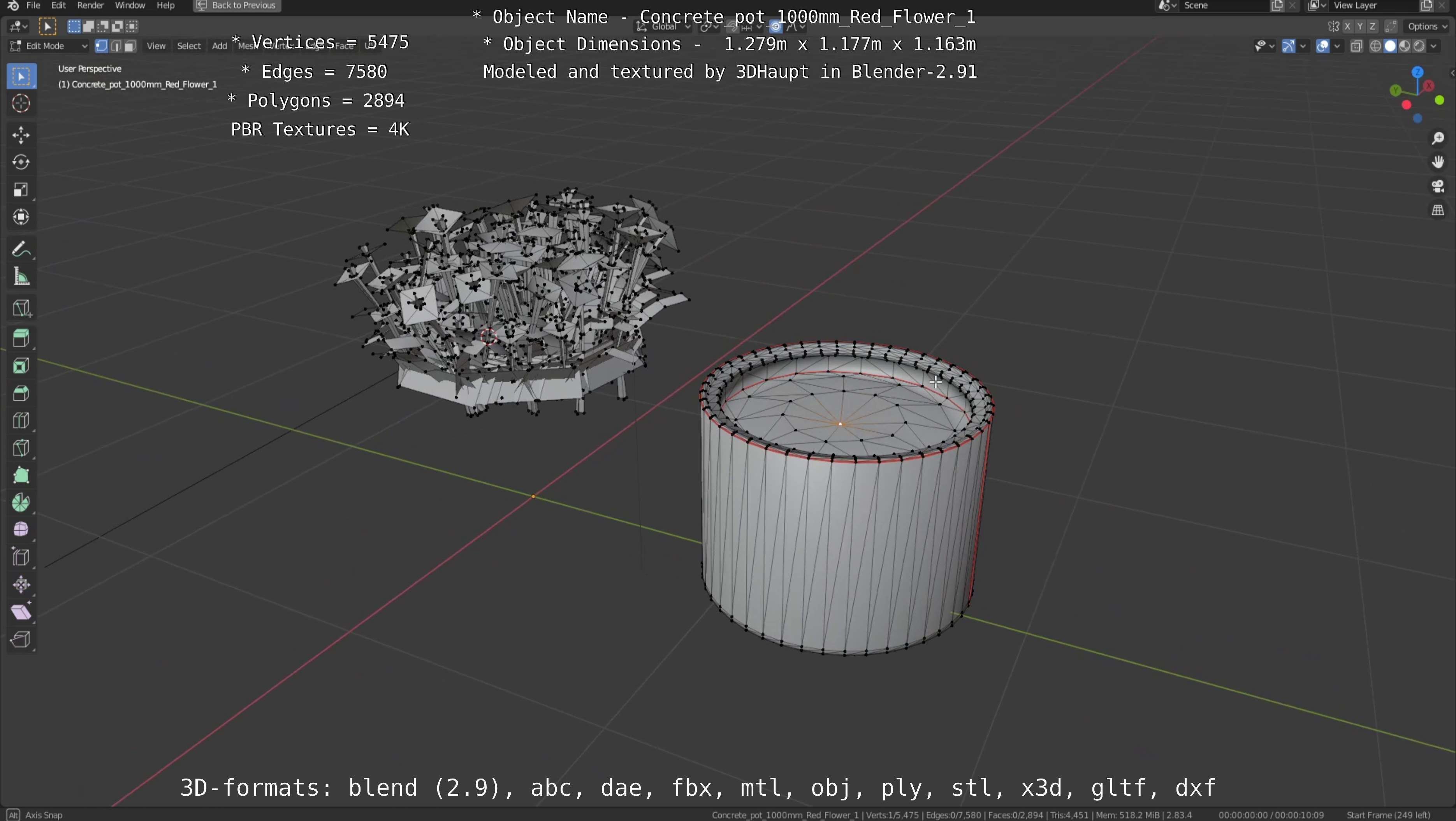Toggle Y axis mesh mirror

coord(1361,26)
